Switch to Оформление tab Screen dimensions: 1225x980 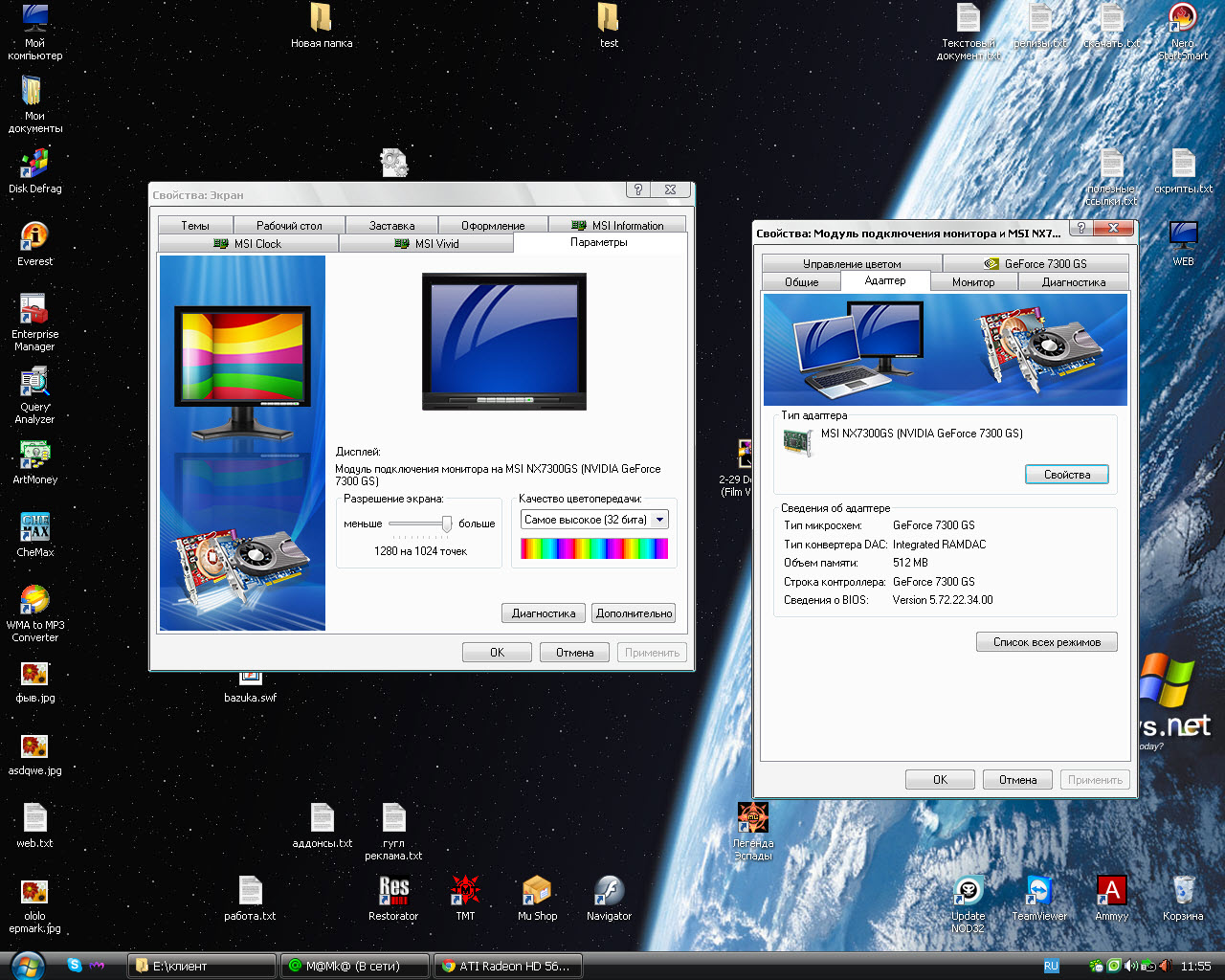(x=493, y=226)
